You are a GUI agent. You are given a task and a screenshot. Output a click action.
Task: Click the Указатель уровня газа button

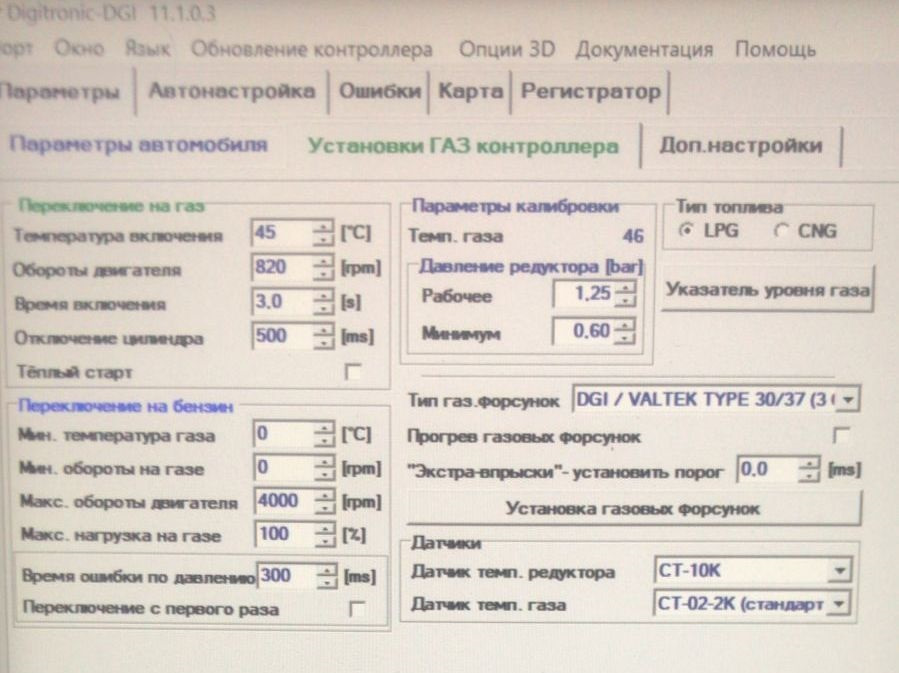click(767, 289)
